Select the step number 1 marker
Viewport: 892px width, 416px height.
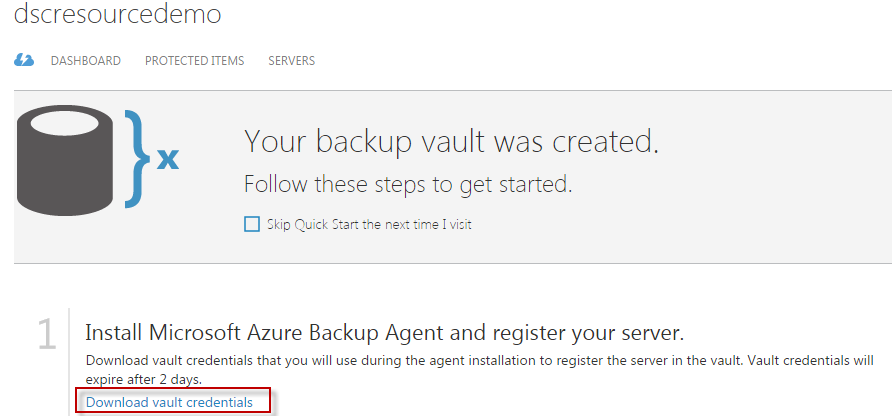pos(46,336)
